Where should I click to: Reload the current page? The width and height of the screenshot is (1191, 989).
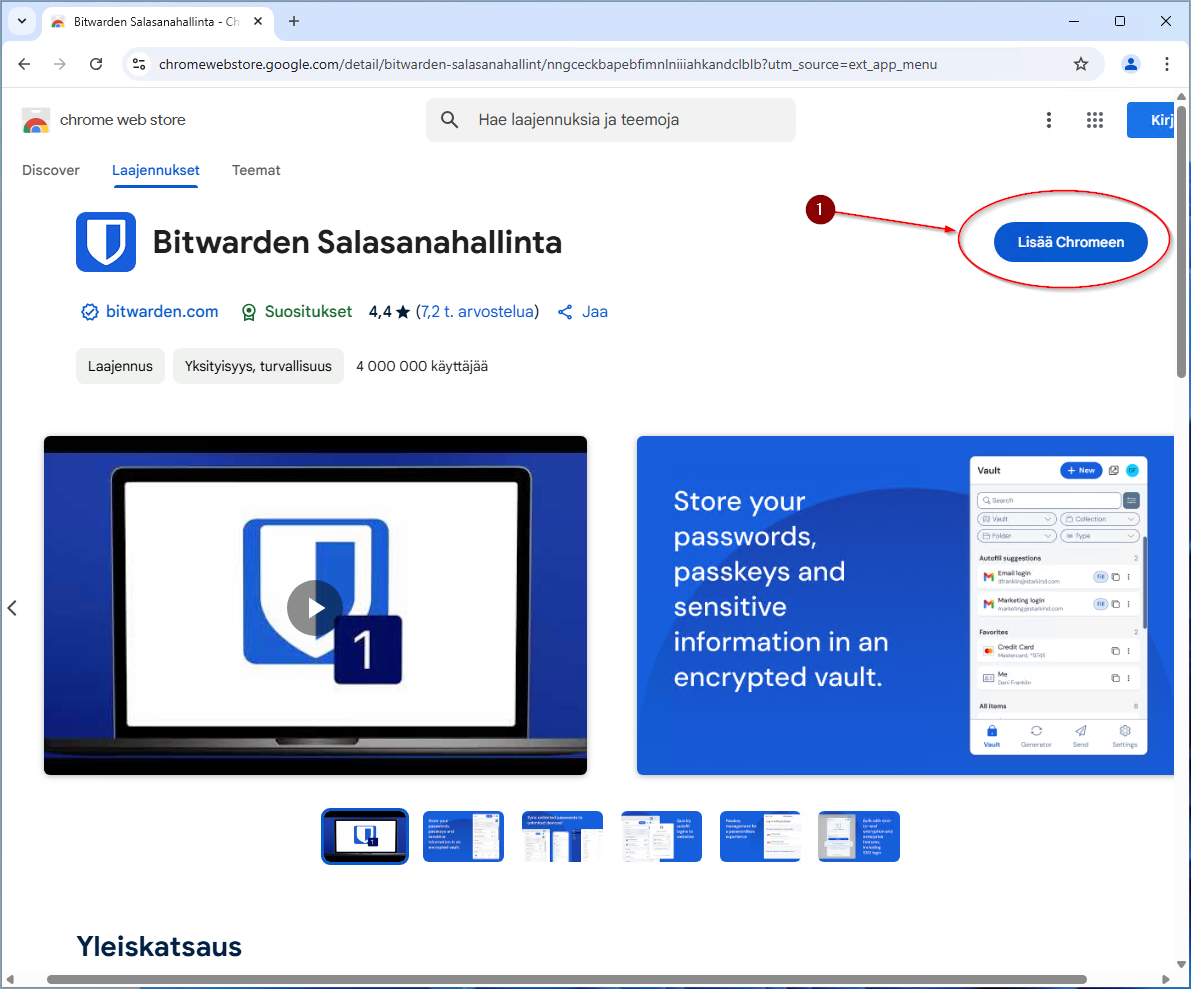coord(96,64)
